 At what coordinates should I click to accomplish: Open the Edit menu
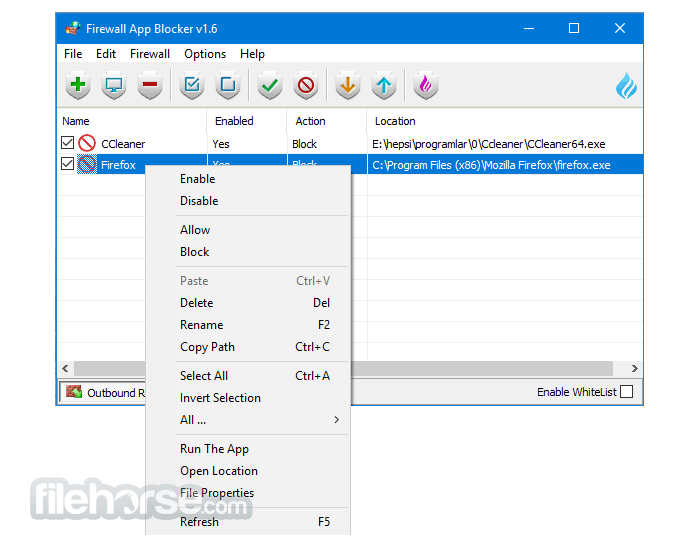click(x=106, y=54)
